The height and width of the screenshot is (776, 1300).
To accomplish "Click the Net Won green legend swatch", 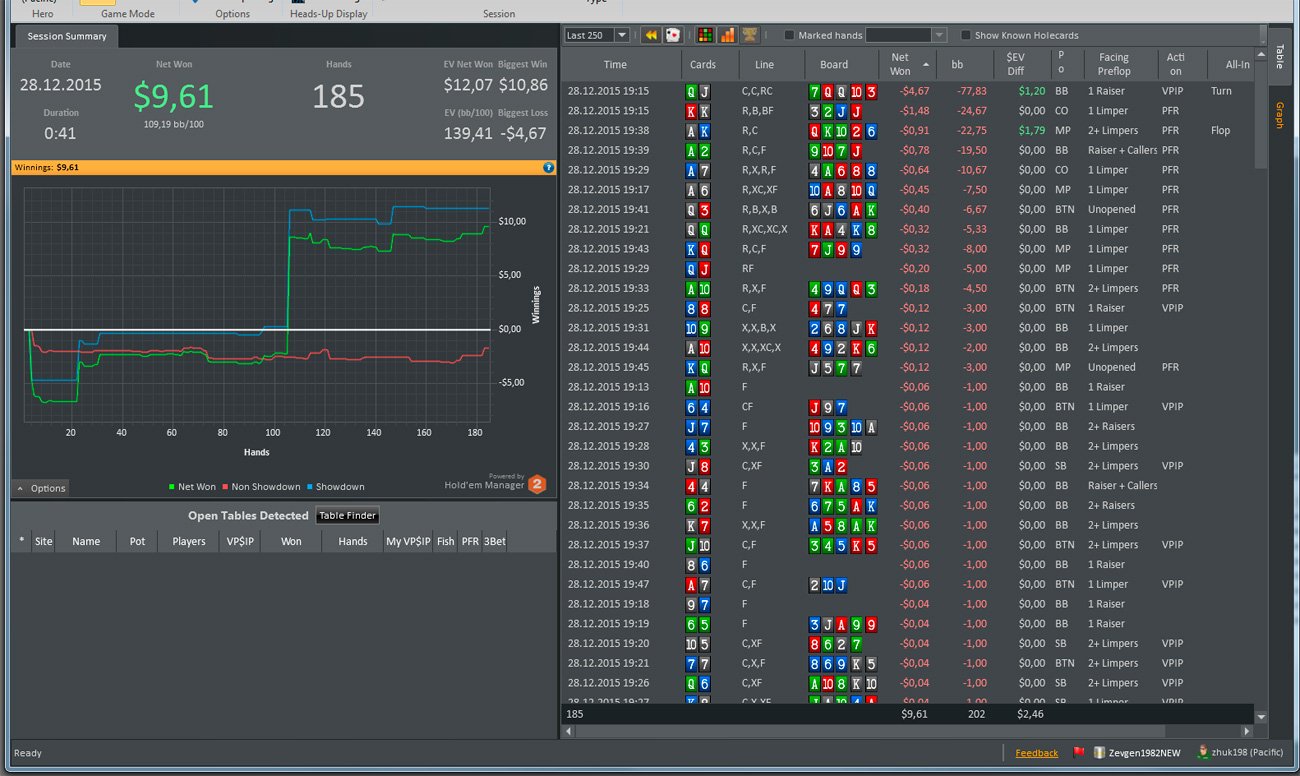I will 171,487.
